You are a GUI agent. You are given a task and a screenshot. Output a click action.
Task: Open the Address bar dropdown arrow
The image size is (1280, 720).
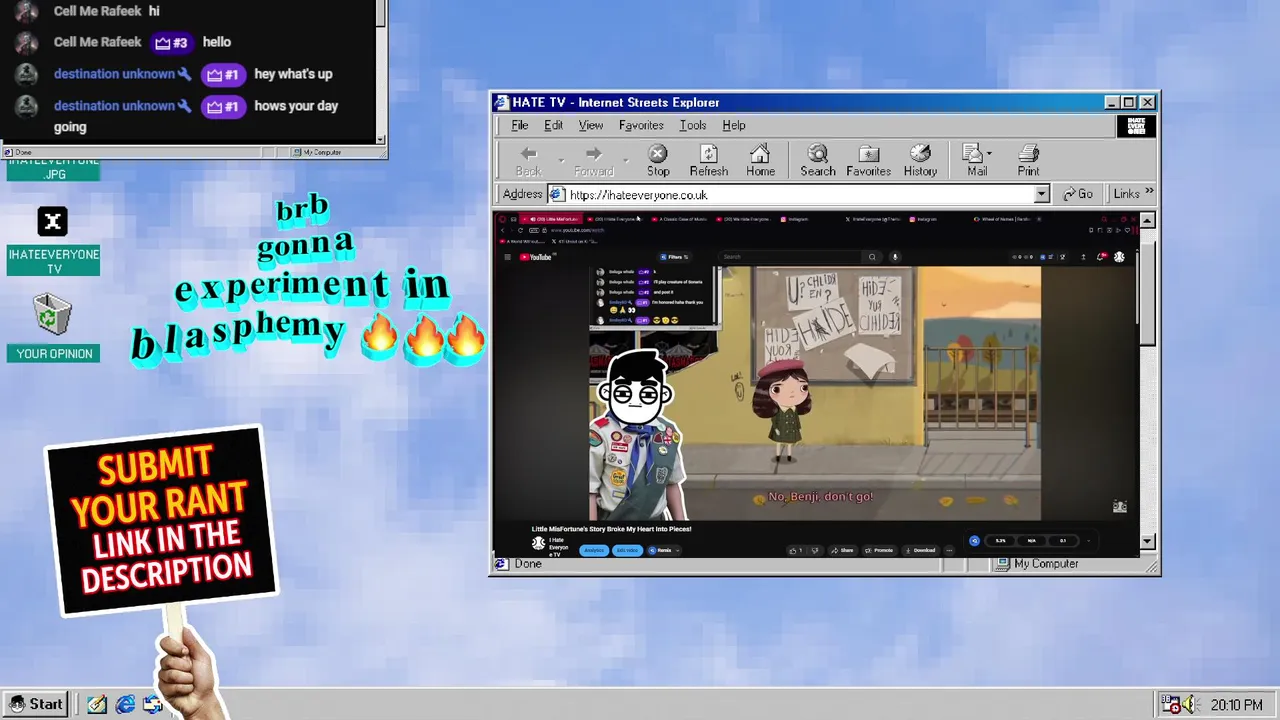(x=1041, y=194)
